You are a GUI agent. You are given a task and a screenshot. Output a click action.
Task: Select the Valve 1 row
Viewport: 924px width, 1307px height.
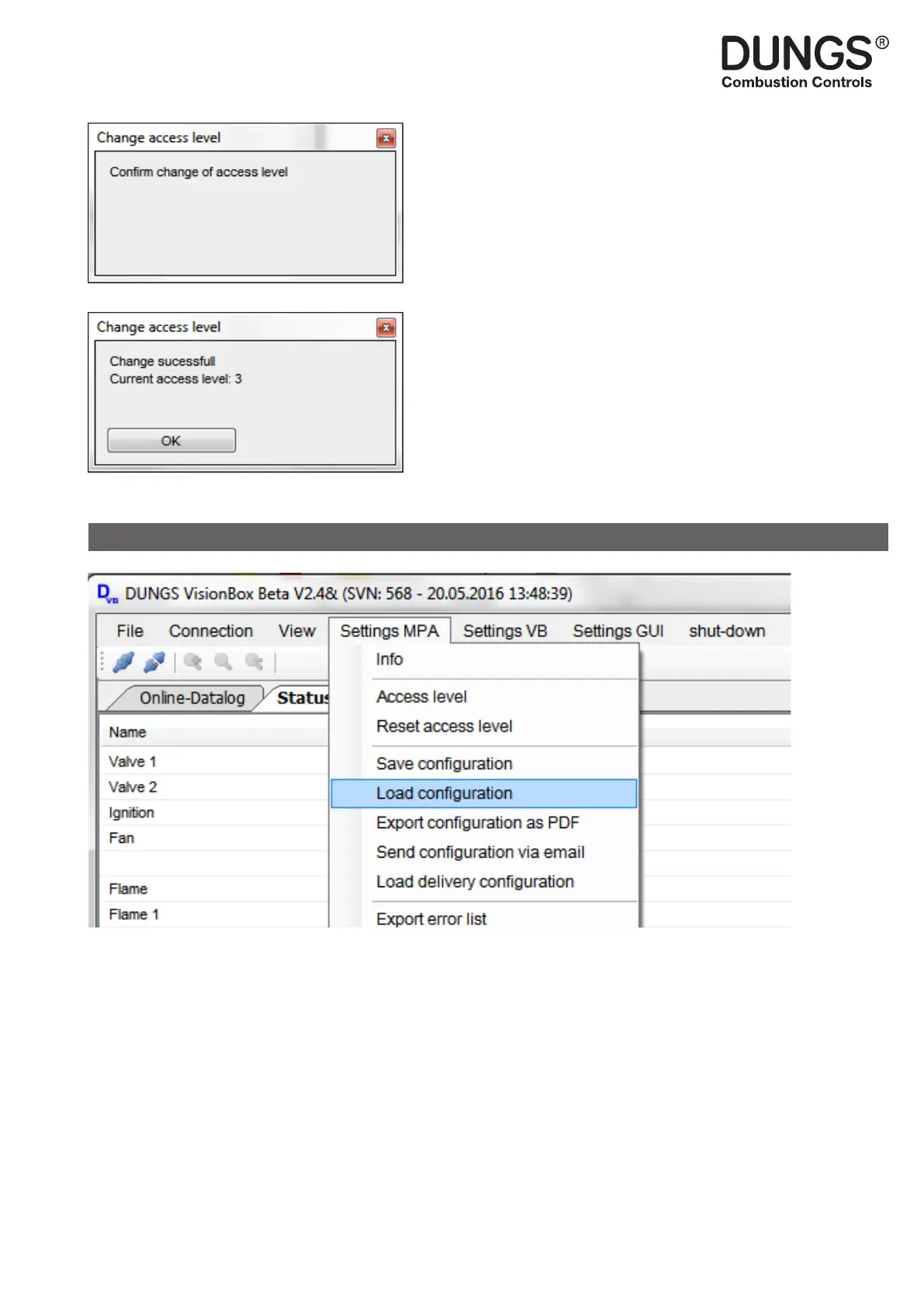click(214, 761)
